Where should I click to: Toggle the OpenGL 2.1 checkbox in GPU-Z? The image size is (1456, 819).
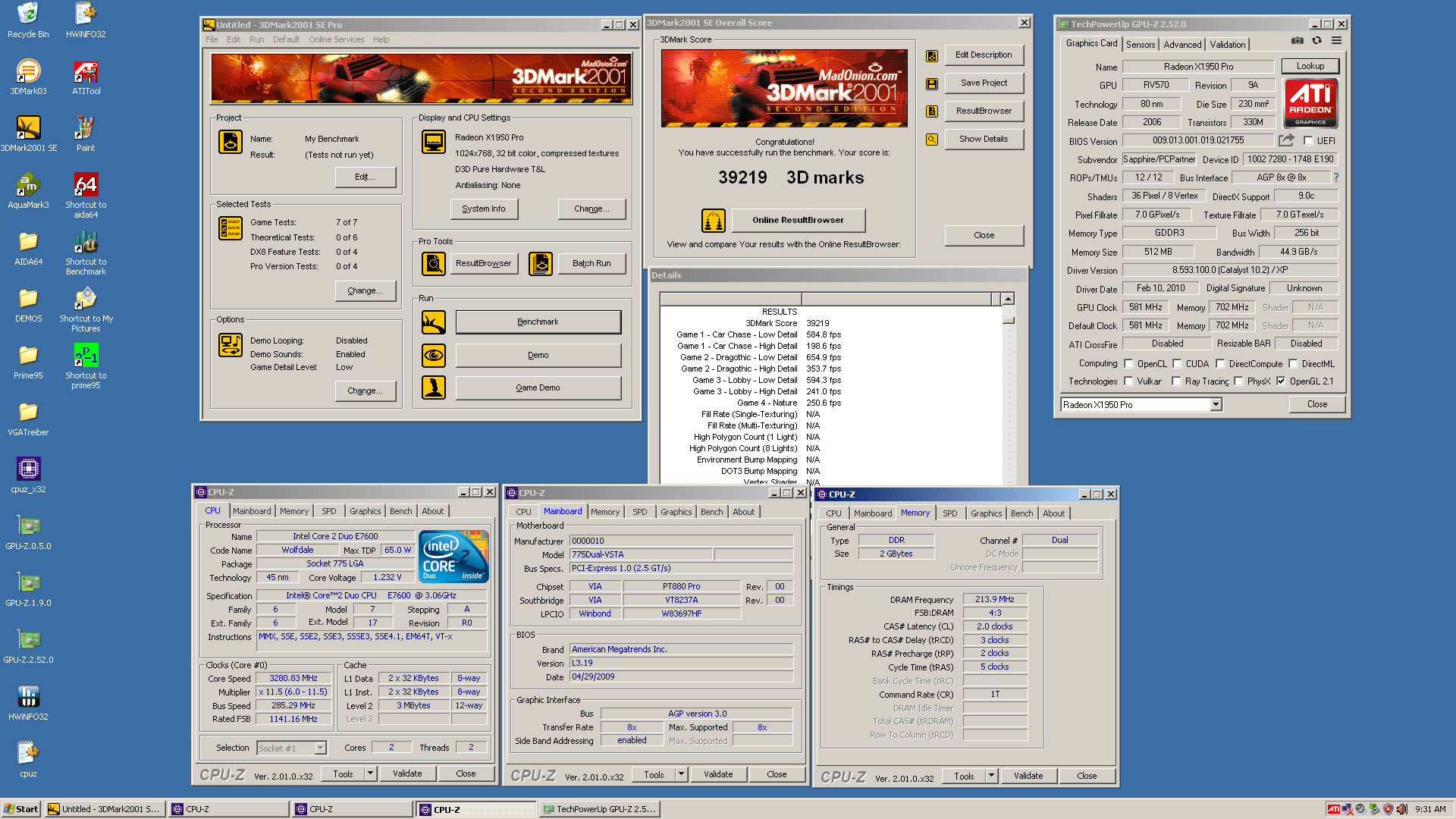click(1281, 381)
